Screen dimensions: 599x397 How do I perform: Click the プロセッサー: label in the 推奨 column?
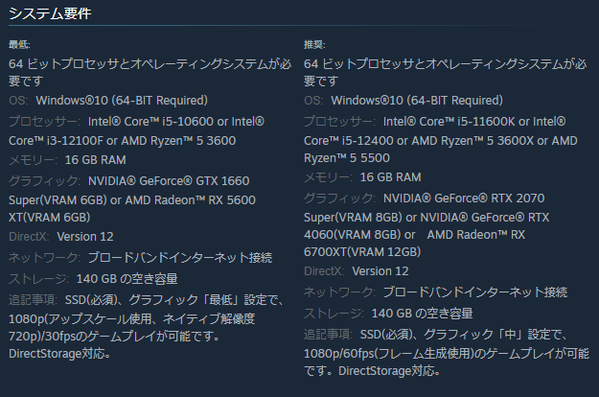pos(340,122)
